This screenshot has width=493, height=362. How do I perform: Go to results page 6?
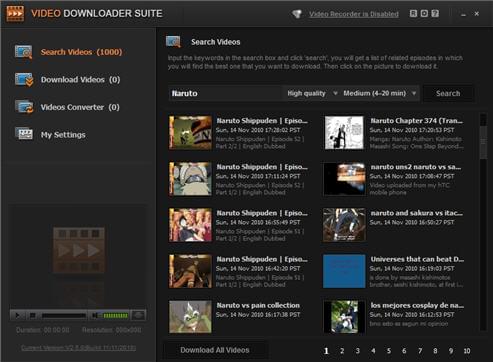(404, 351)
